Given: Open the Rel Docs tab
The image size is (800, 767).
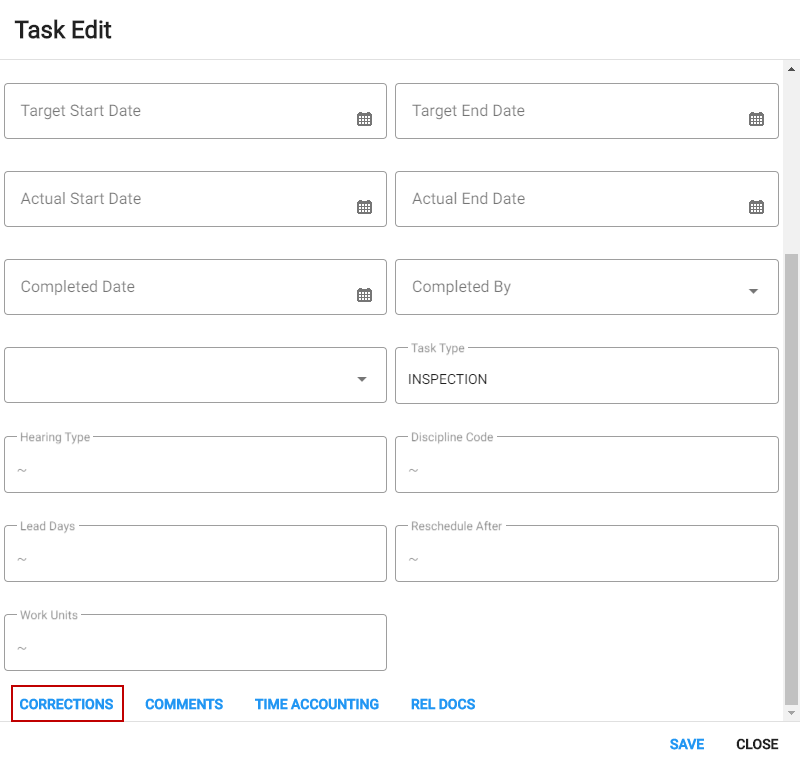Looking at the screenshot, I should 443,704.
